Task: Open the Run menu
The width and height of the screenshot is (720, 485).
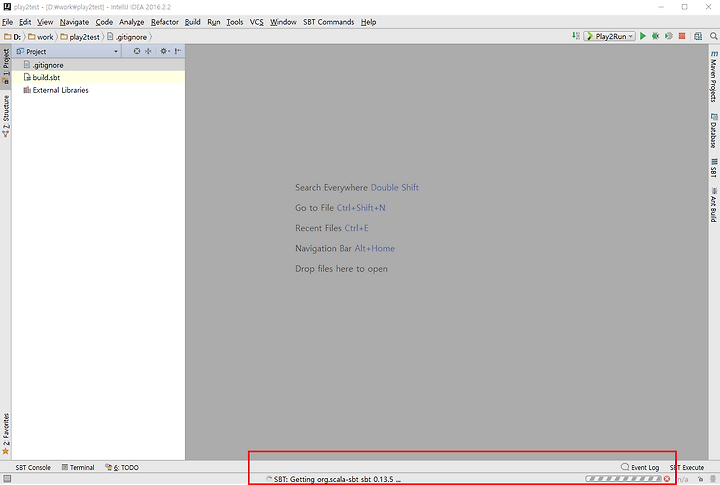Action: click(x=214, y=22)
